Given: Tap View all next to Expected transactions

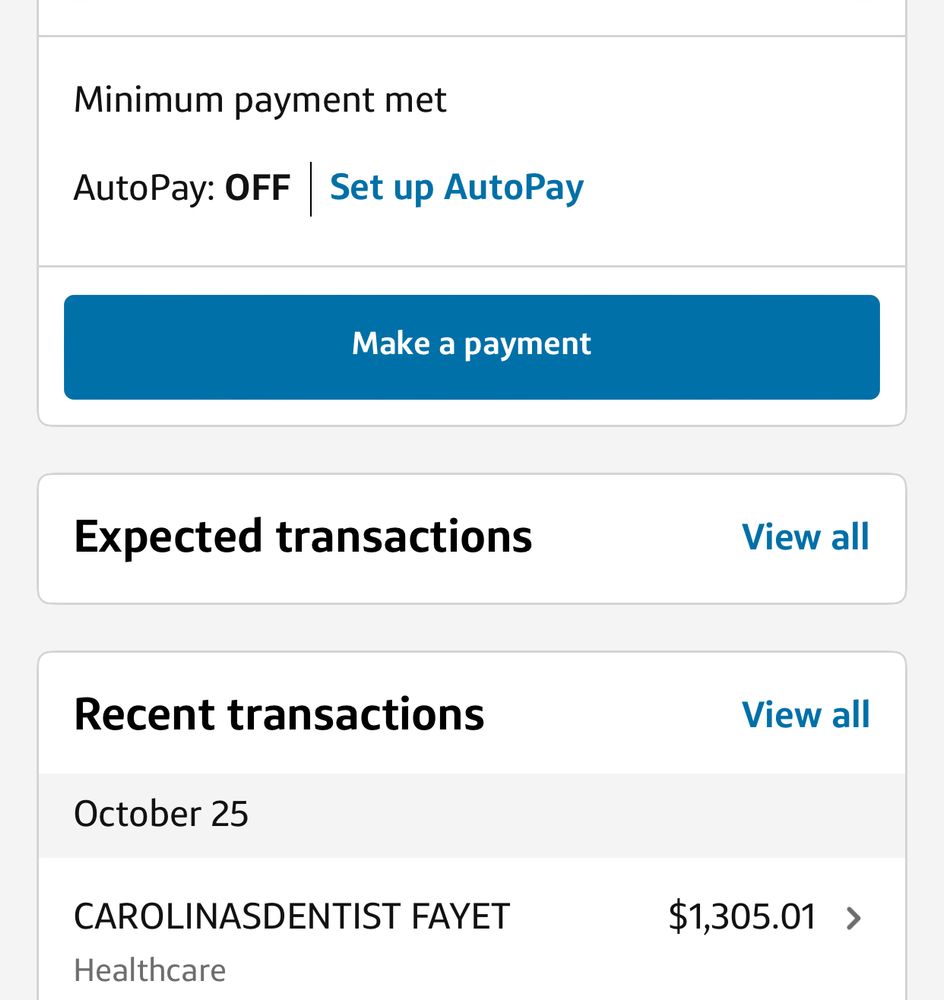Looking at the screenshot, I should 806,537.
